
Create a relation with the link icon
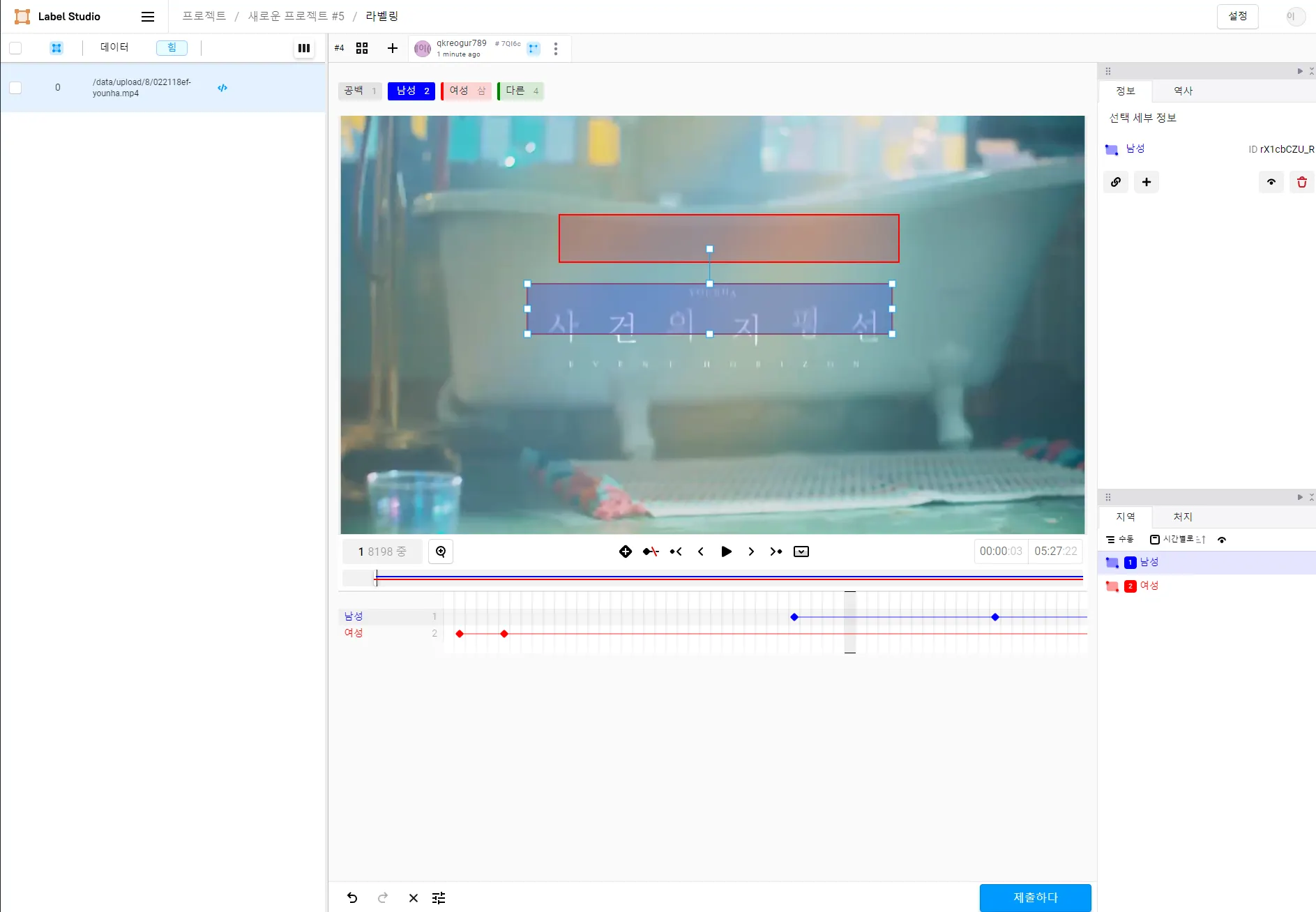1116,182
